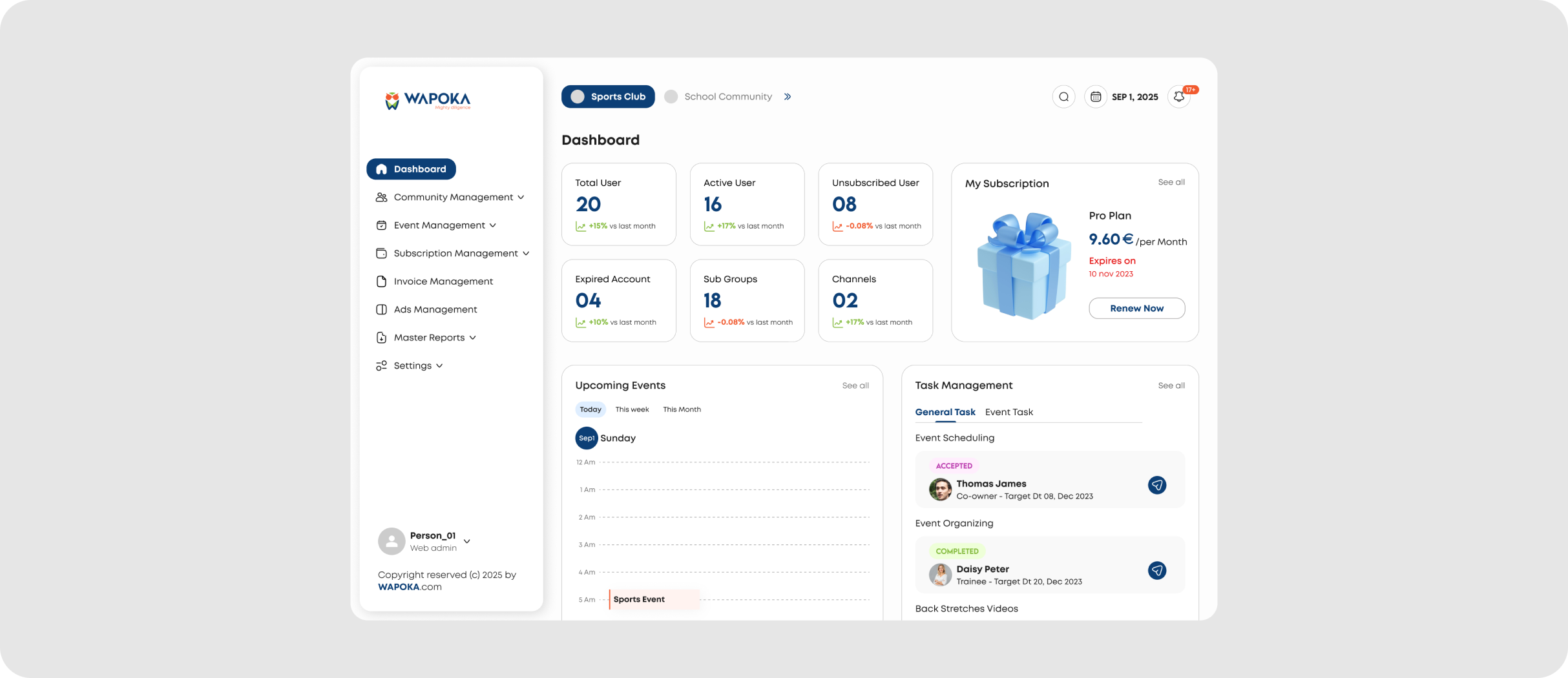The image size is (1568, 678).
Task: Select the This Month events tab
Action: 681,409
